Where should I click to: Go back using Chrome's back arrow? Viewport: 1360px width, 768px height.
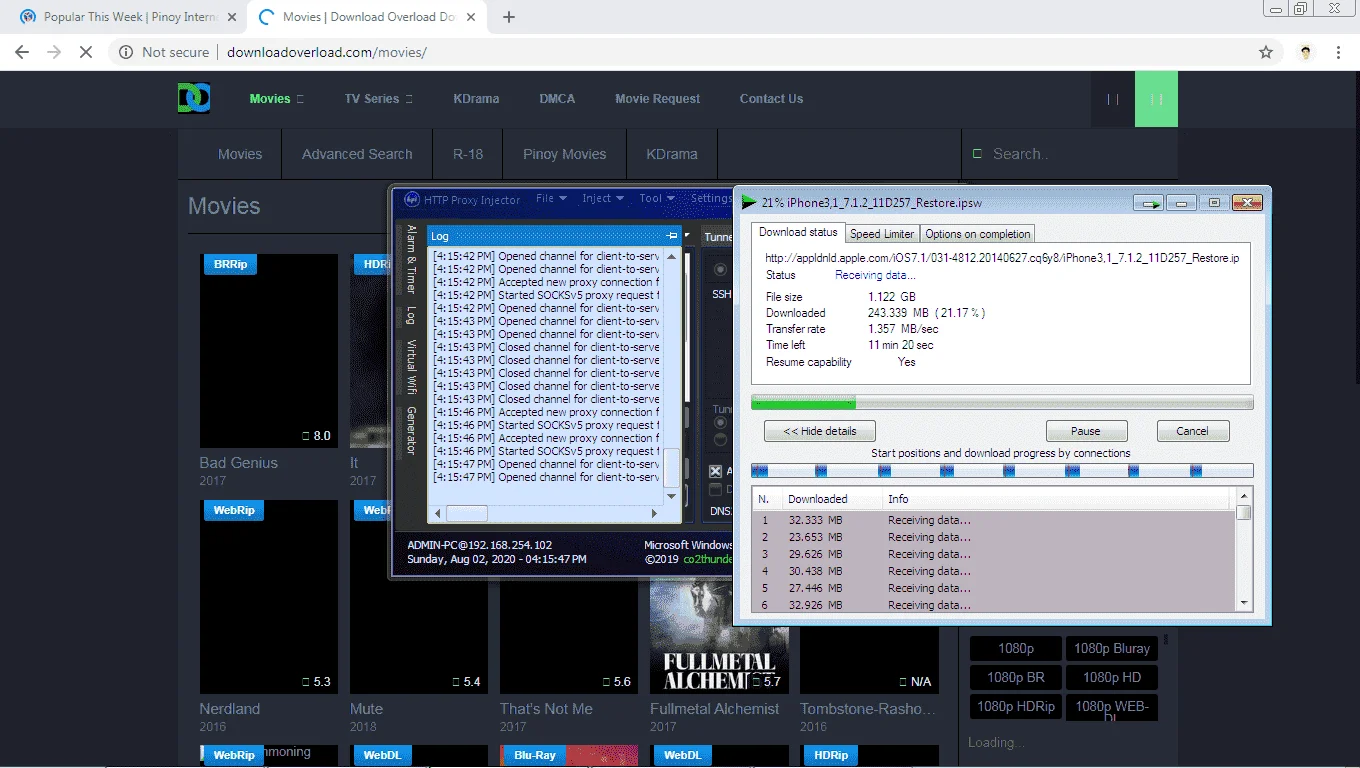[22, 52]
